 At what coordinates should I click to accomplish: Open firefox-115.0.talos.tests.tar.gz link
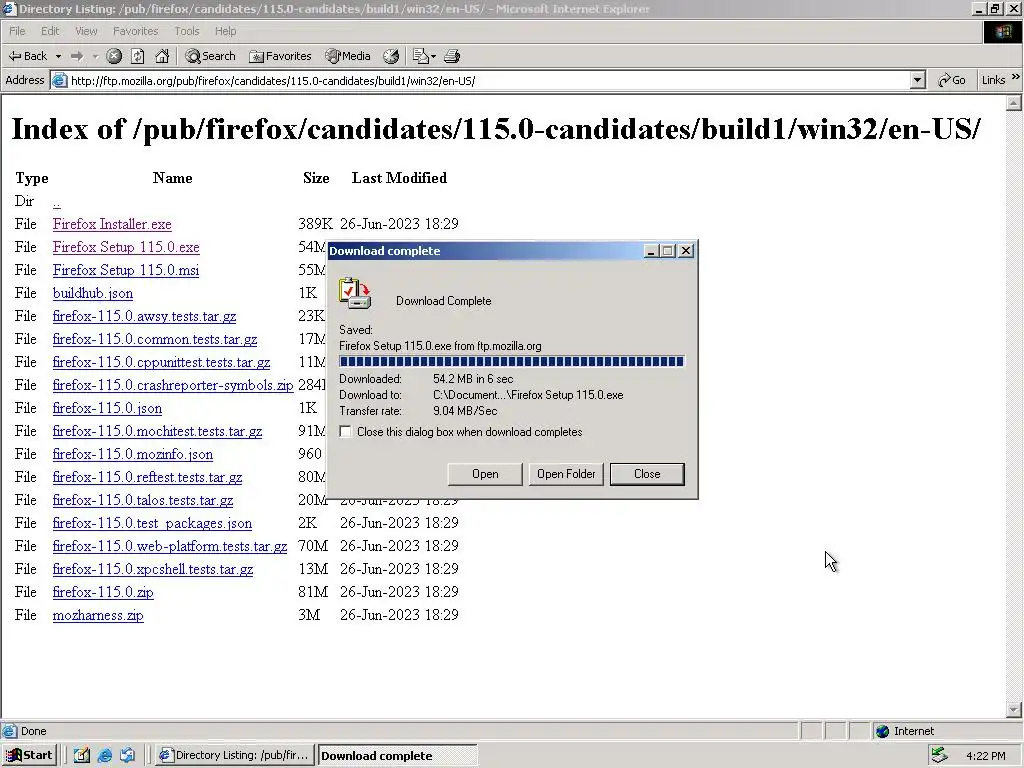[x=142, y=500]
